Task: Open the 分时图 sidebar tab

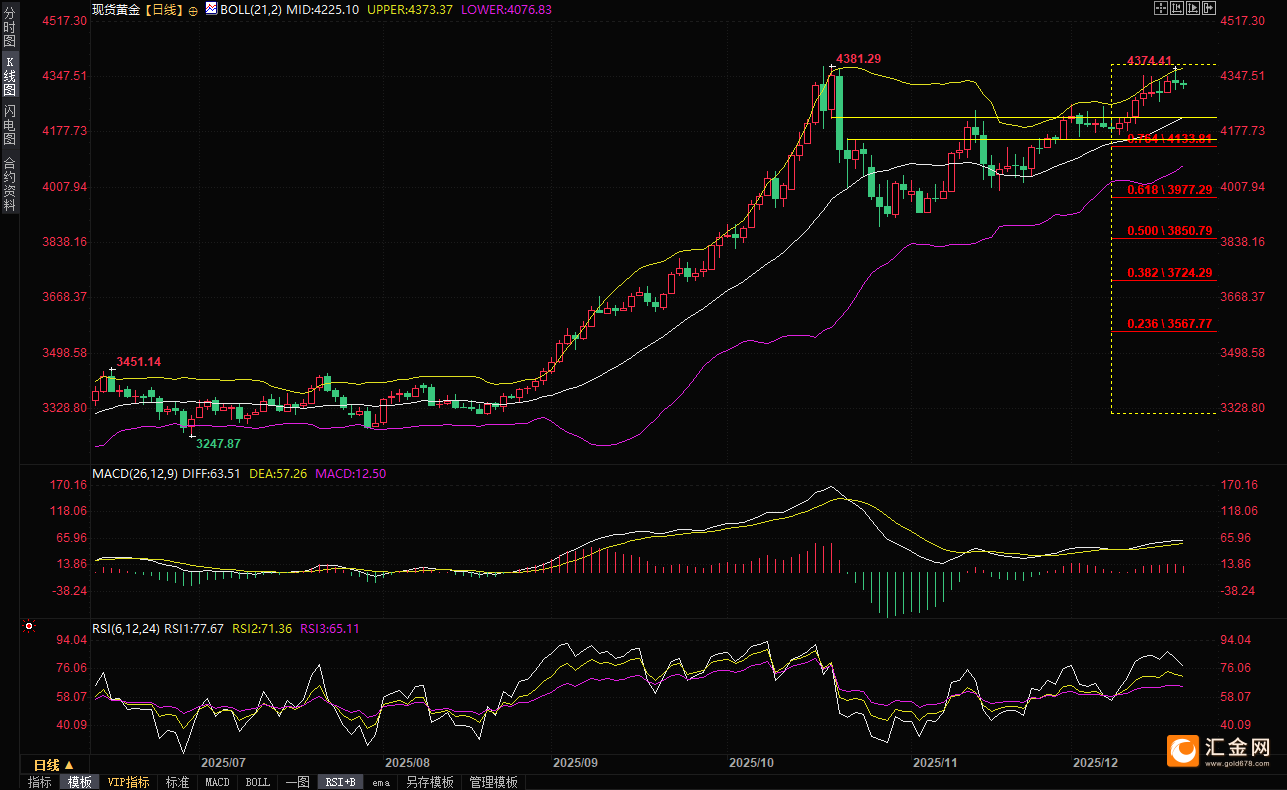Action: point(10,28)
